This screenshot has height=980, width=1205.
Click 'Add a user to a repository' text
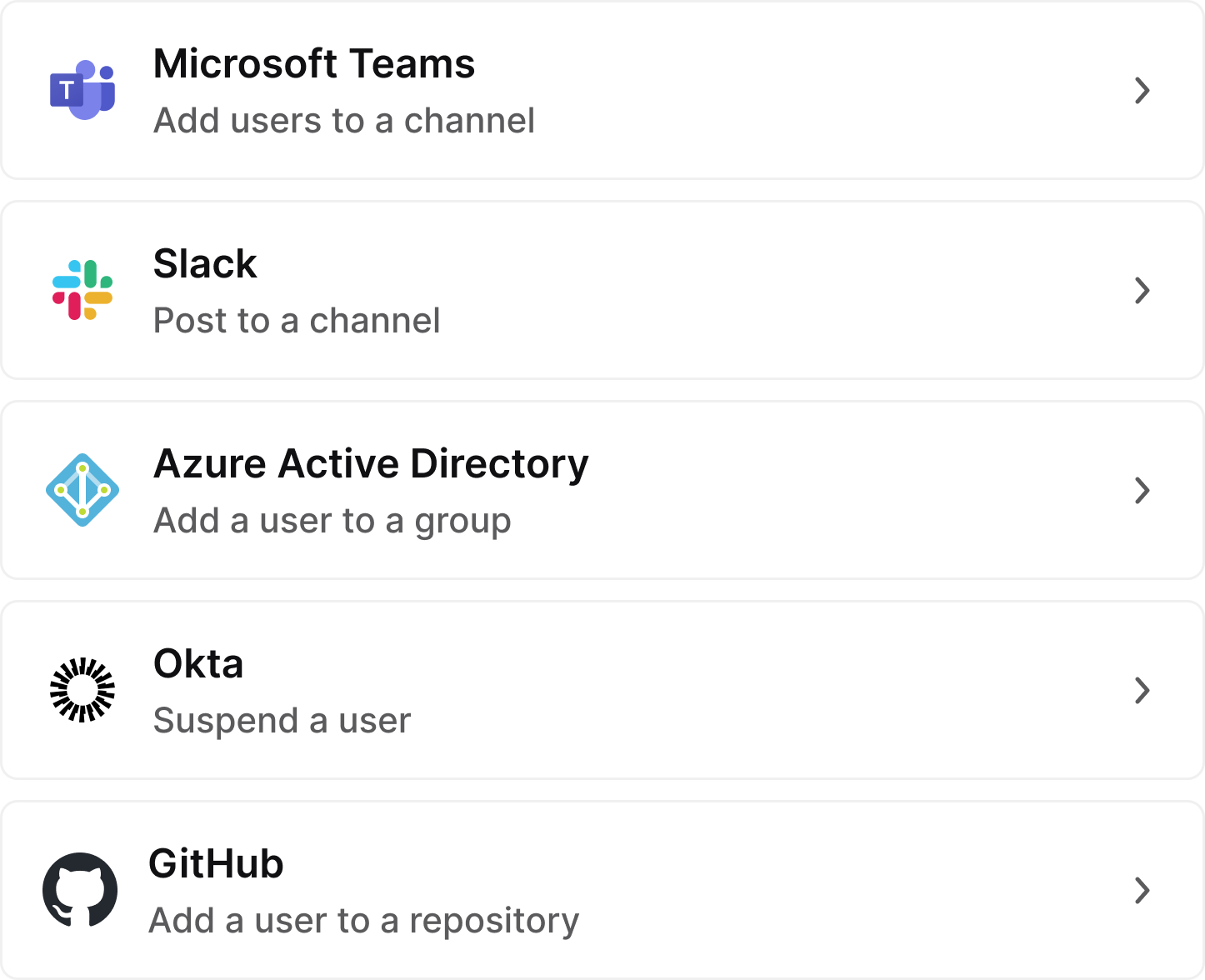(x=364, y=920)
